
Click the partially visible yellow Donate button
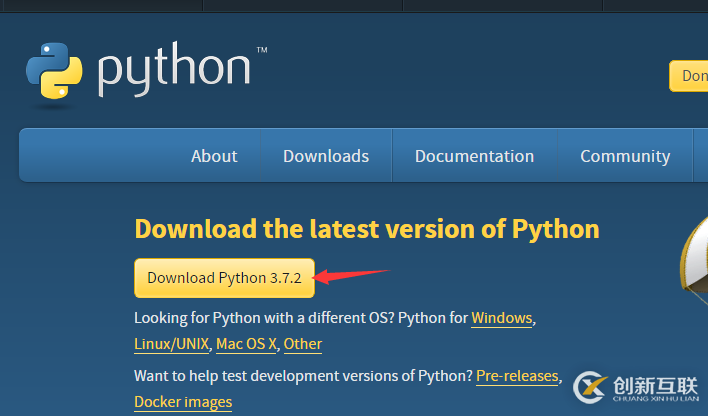click(690, 76)
